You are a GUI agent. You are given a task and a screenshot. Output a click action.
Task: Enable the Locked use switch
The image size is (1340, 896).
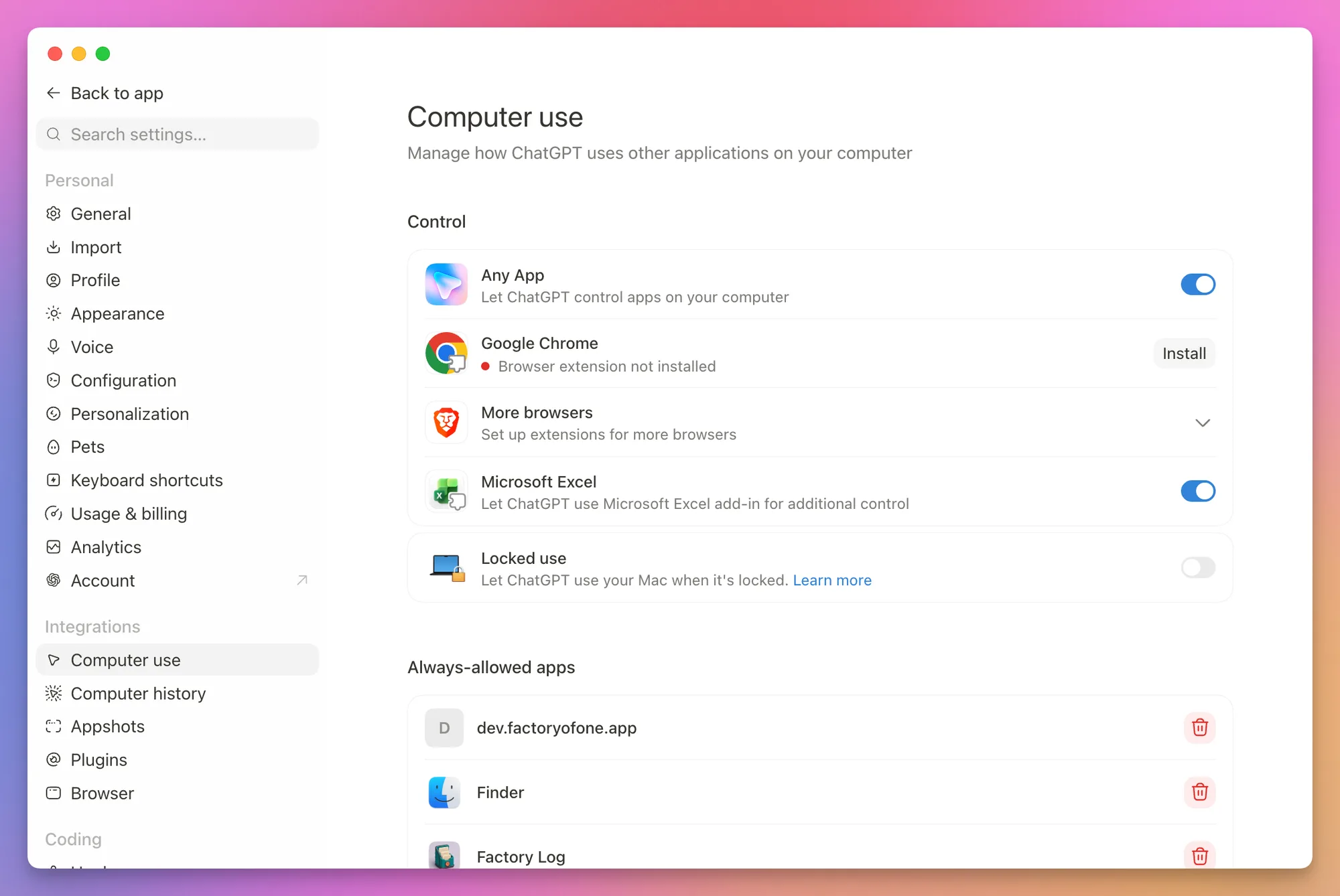point(1198,567)
